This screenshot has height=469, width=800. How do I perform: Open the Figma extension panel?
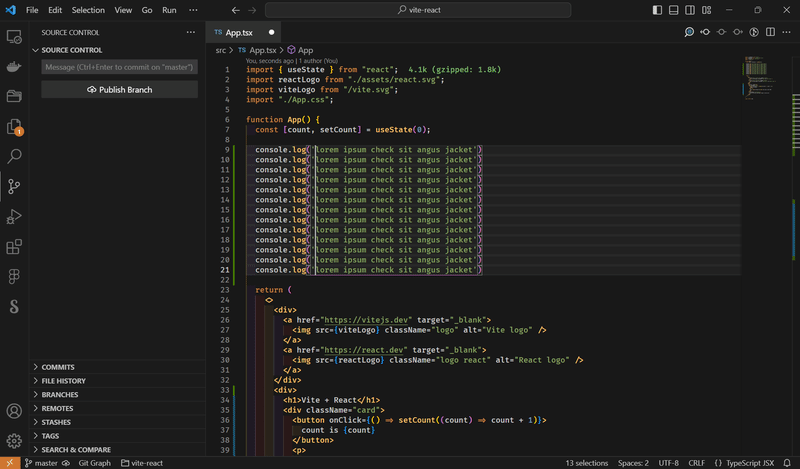(14, 277)
